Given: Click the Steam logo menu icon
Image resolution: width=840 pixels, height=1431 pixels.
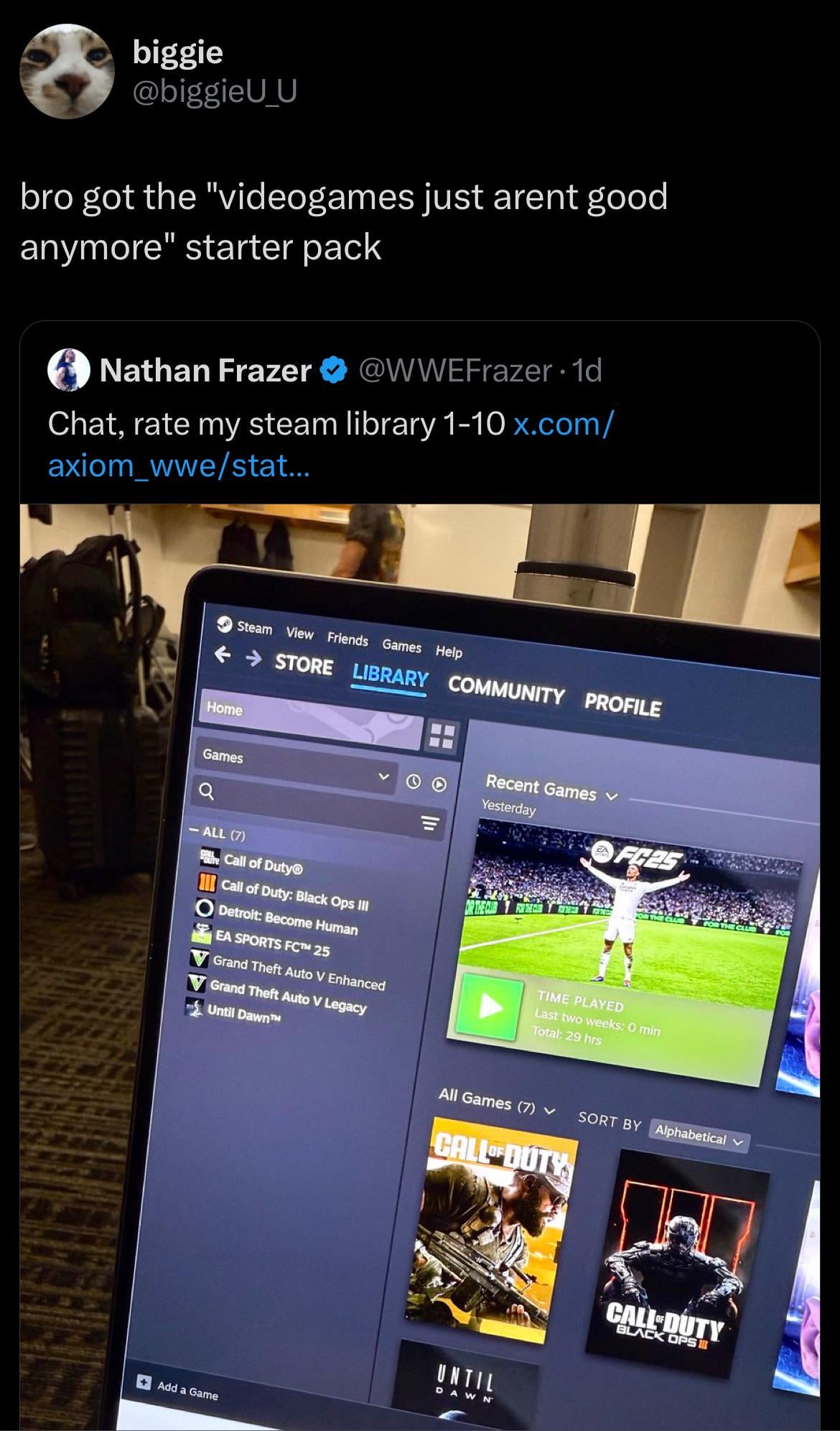Looking at the screenshot, I should (x=225, y=624).
